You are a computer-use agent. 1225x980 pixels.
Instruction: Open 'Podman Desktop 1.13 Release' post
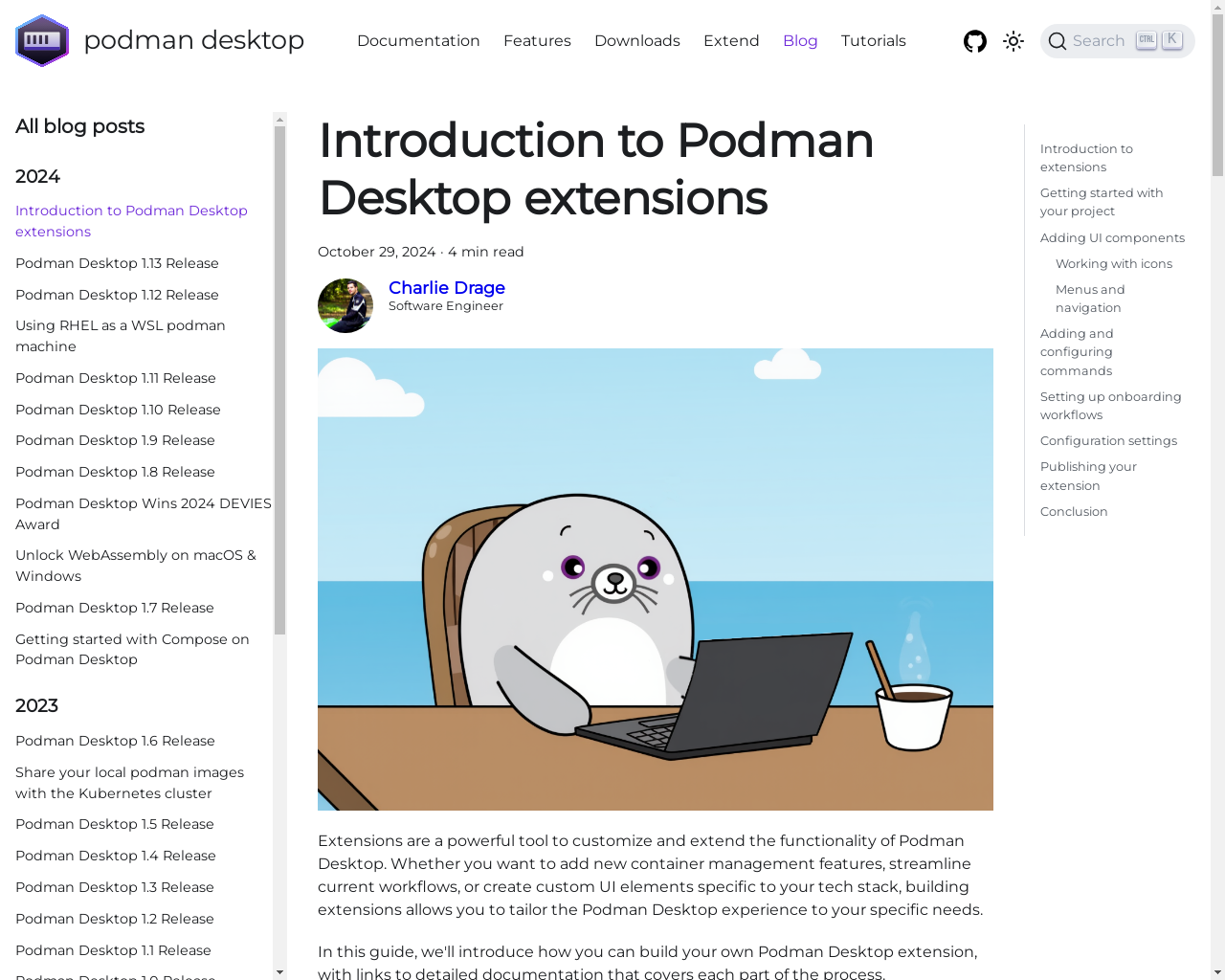[x=117, y=263]
